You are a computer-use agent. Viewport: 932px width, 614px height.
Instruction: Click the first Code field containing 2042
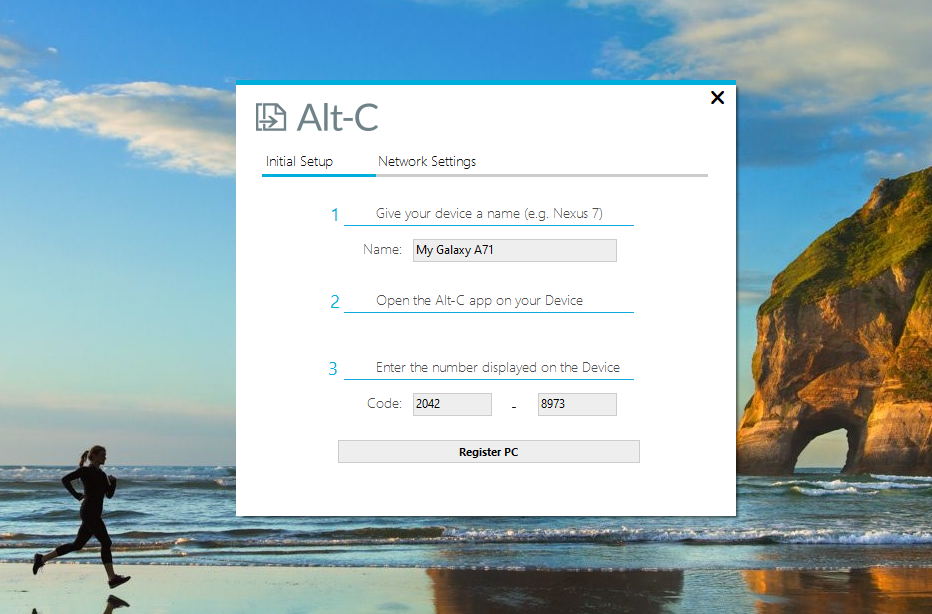(452, 404)
